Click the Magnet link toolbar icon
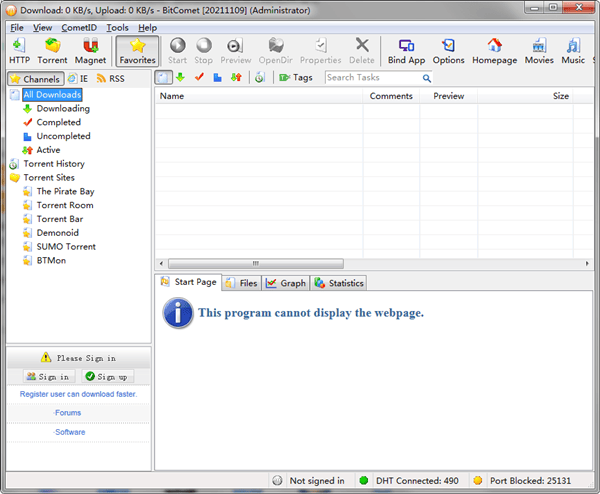 tap(90, 52)
